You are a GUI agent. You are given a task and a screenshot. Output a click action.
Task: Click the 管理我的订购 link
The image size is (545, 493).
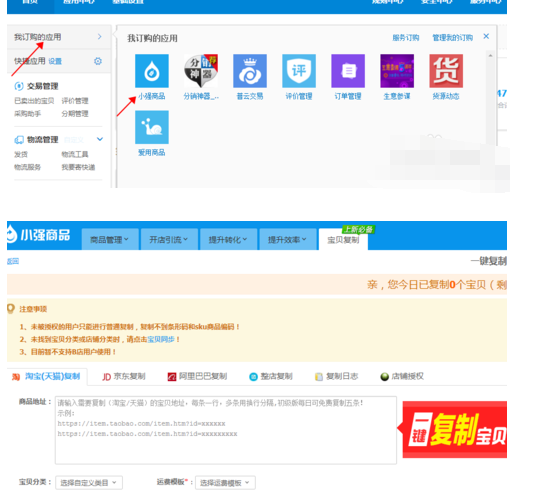[453, 38]
